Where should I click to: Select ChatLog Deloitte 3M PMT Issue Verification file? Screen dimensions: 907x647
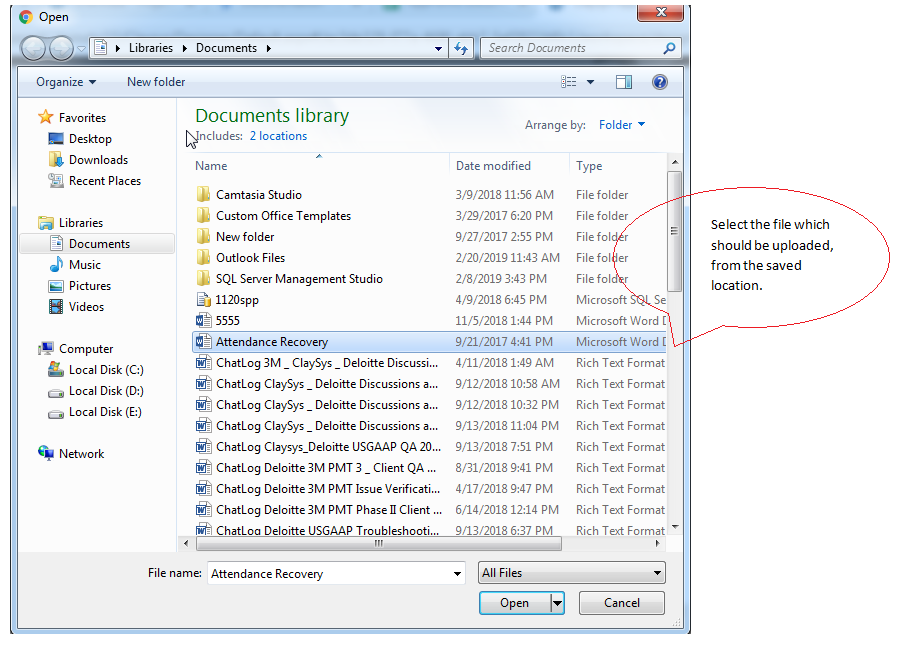coord(429,489)
